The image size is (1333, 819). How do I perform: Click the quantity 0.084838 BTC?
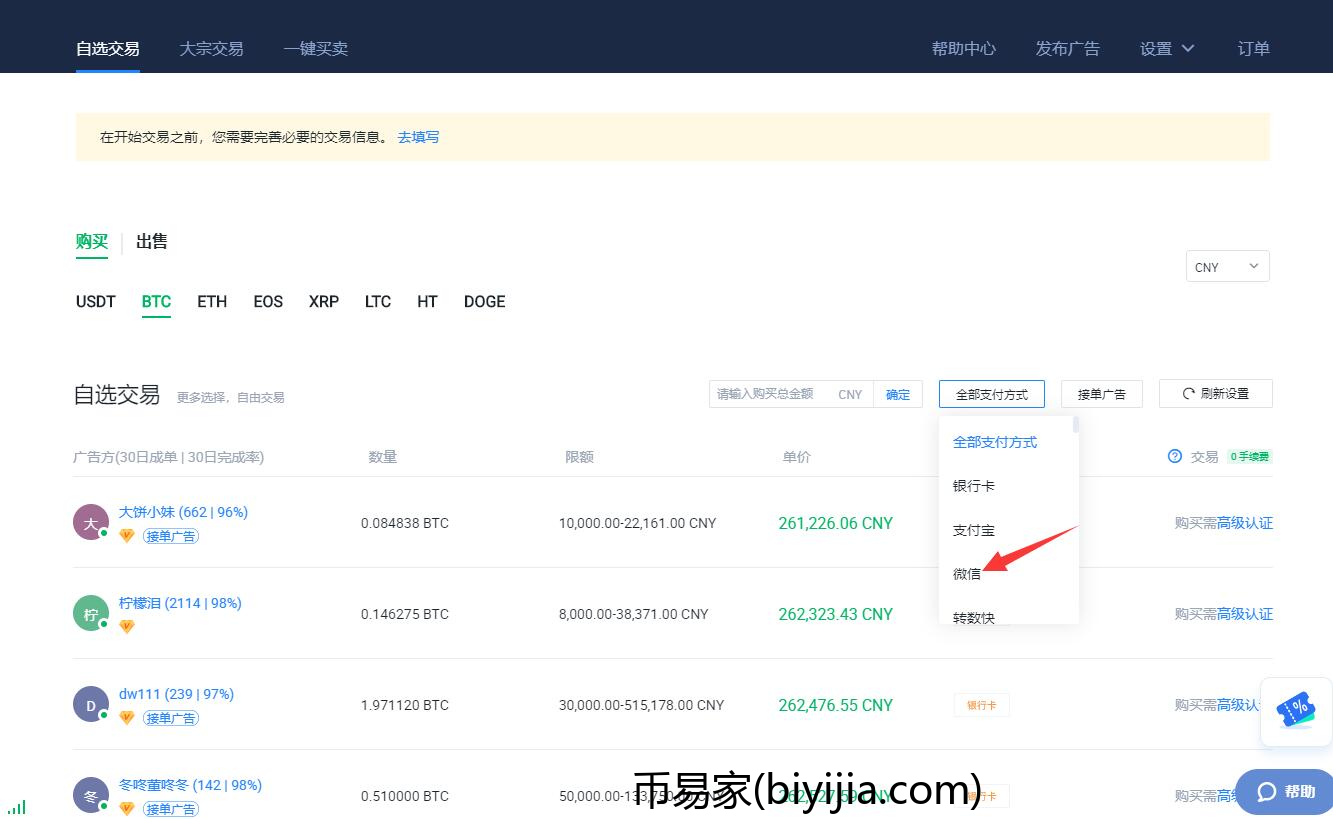[405, 523]
